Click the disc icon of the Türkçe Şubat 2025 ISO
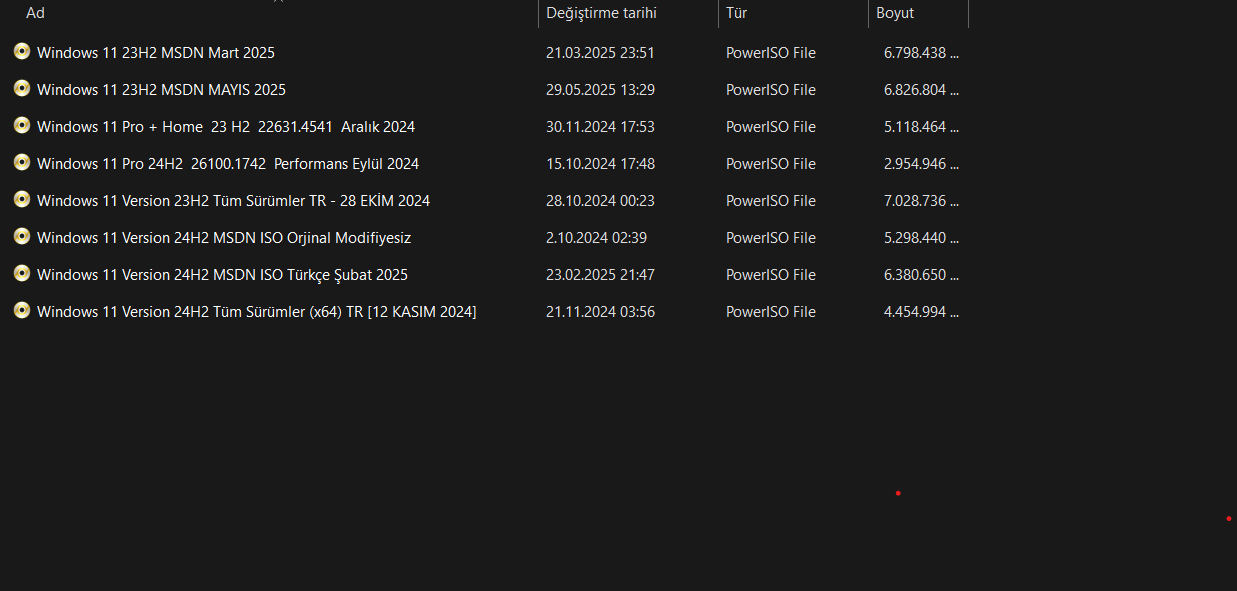 click(x=22, y=273)
